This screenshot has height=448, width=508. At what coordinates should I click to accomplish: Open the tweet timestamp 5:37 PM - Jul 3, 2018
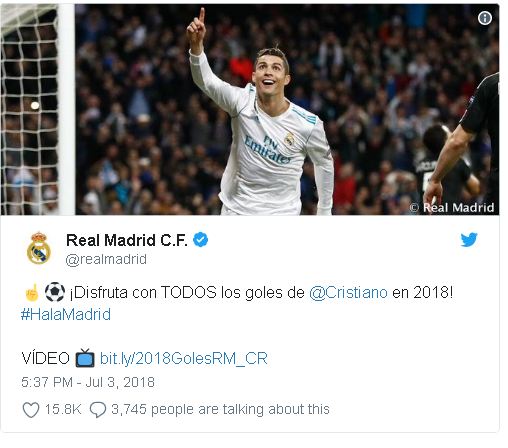[x=88, y=382]
